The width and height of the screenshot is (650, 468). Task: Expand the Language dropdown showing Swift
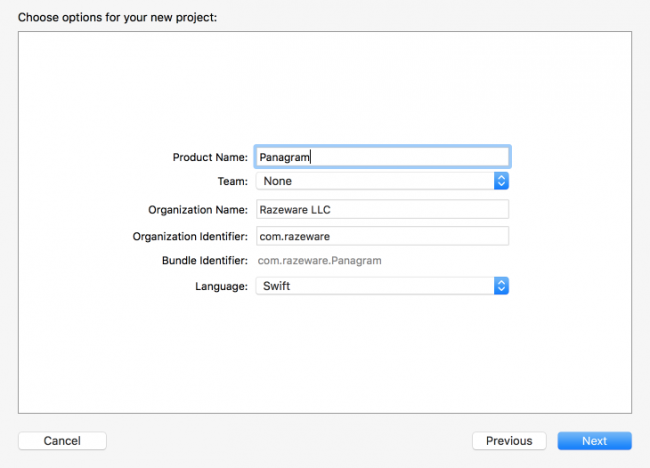coord(374,286)
